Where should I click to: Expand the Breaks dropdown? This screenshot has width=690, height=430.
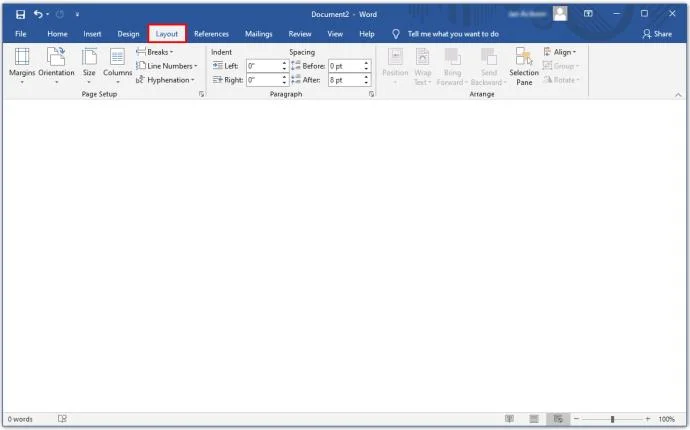click(155, 52)
